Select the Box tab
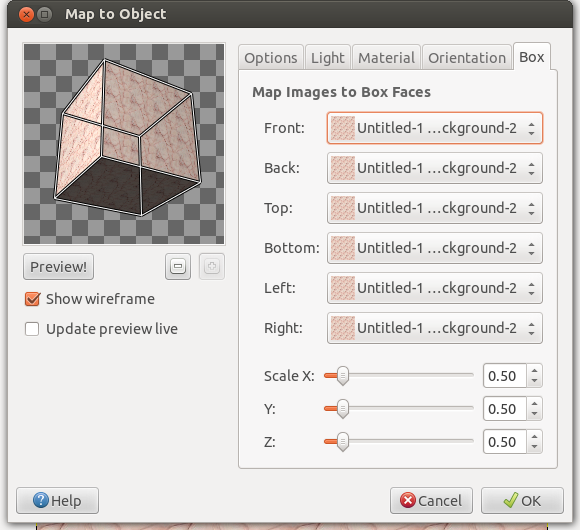Viewport: 580px width, 530px height. point(532,57)
